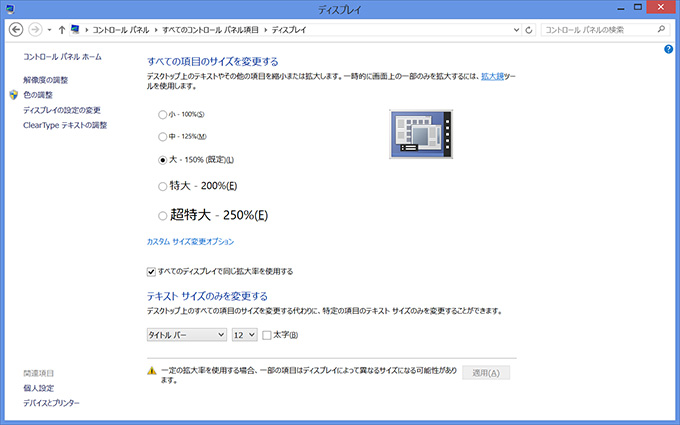Click the テキスト サイズのみを変更する heading

click(207, 296)
